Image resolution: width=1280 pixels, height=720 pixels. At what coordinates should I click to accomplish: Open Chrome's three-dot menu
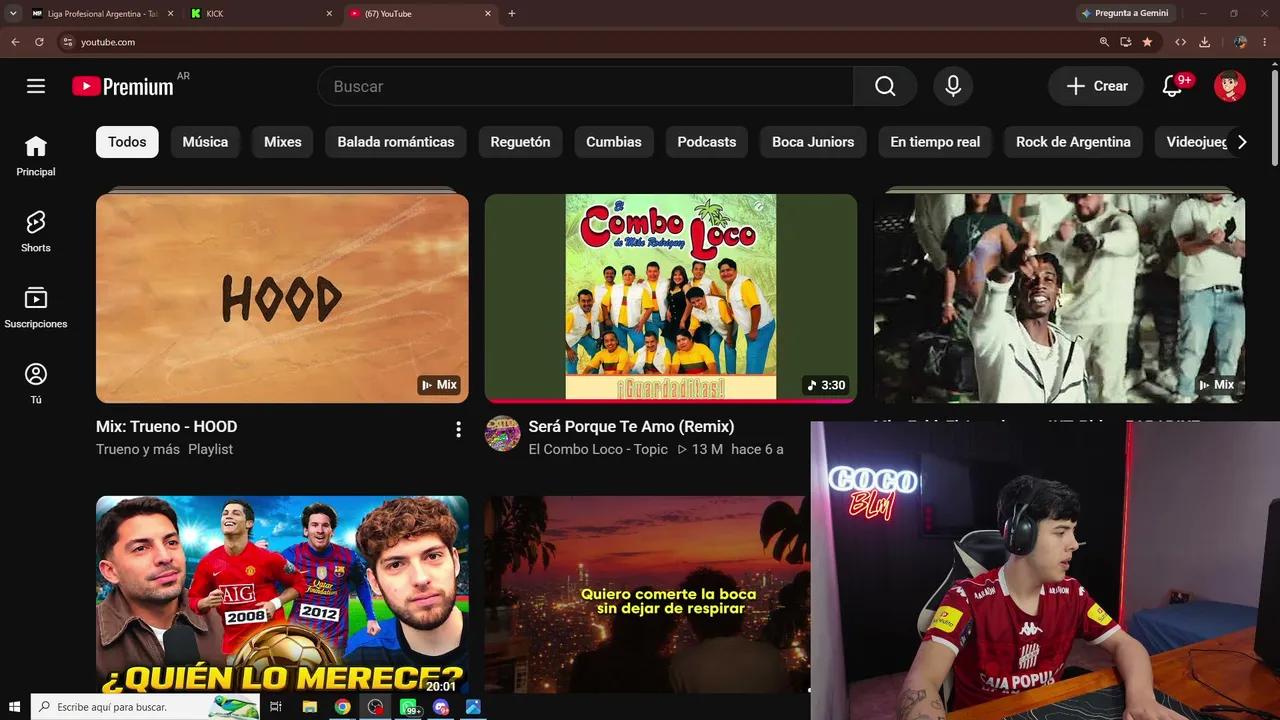tap(1267, 42)
